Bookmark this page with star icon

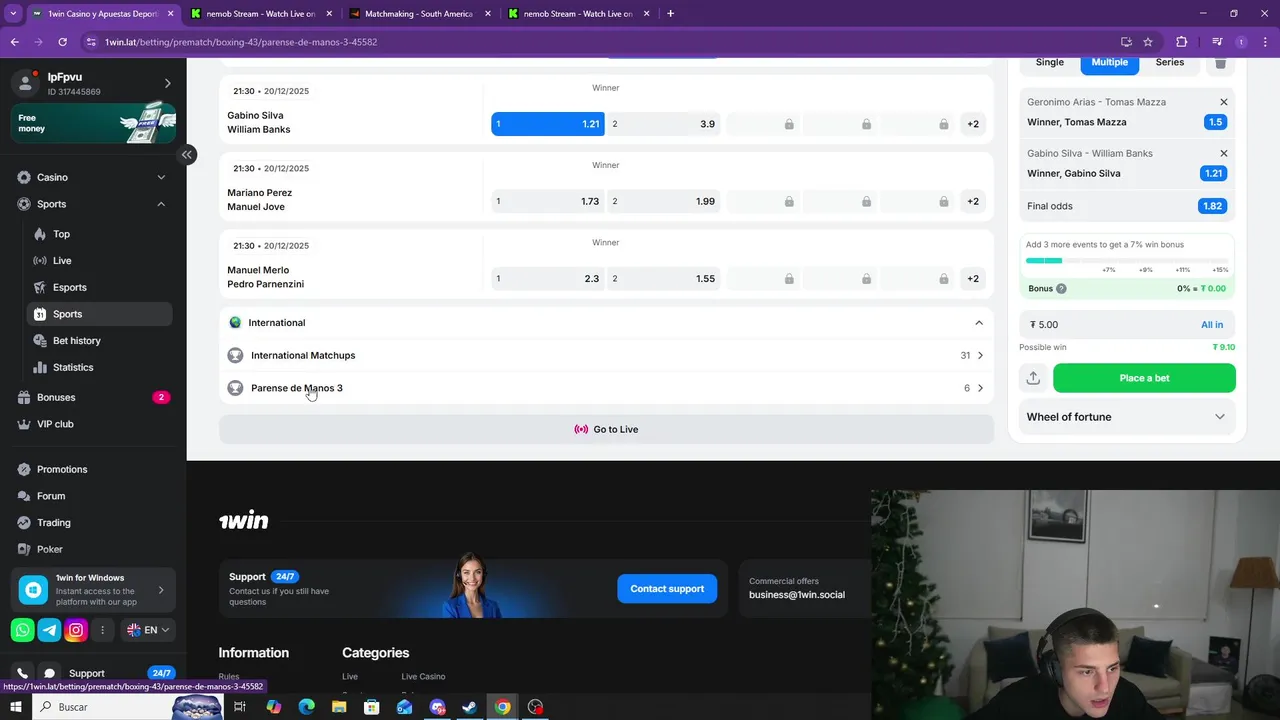pos(1148,42)
